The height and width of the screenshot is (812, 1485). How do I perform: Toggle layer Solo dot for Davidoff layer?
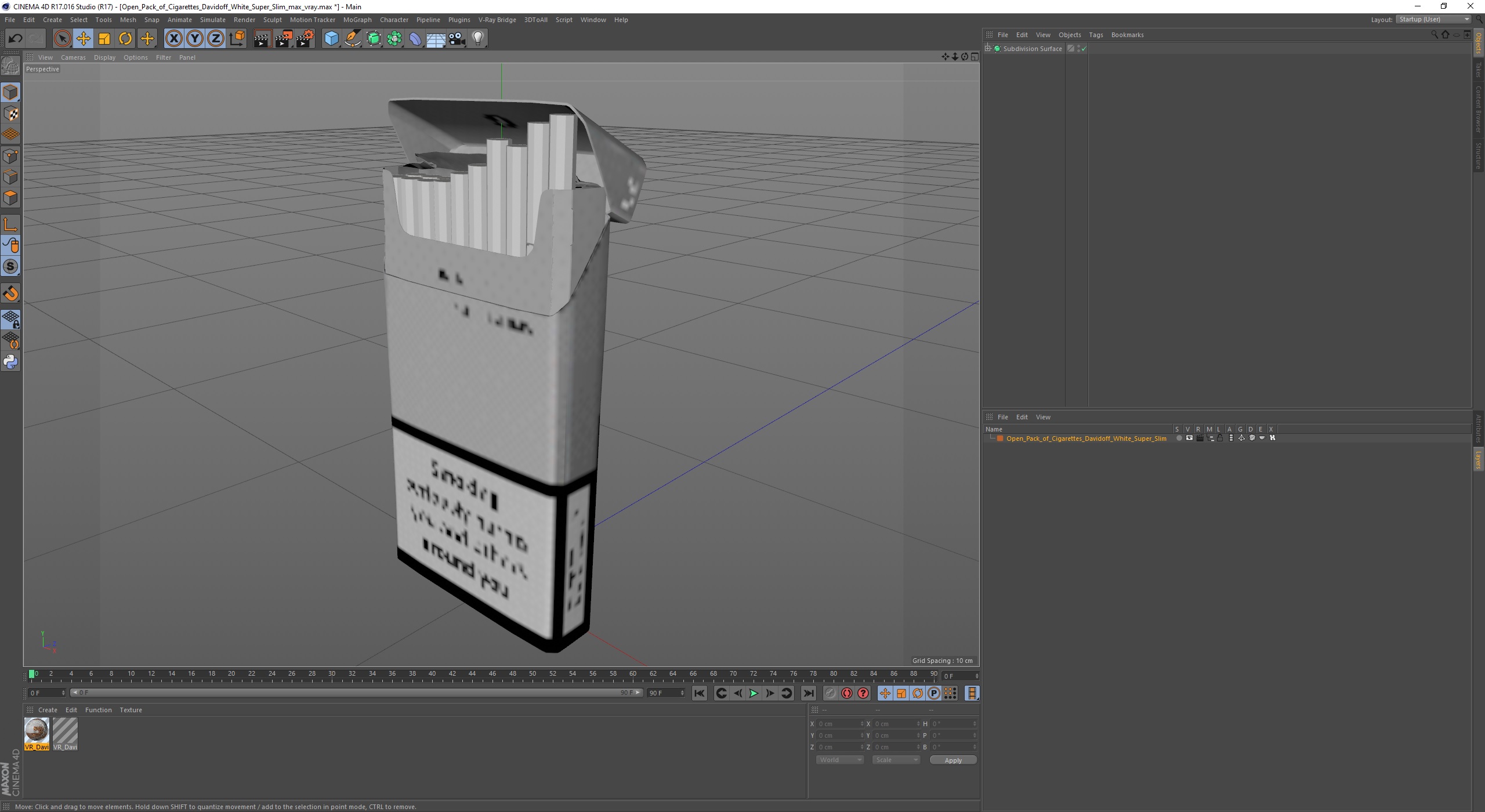tap(1179, 438)
